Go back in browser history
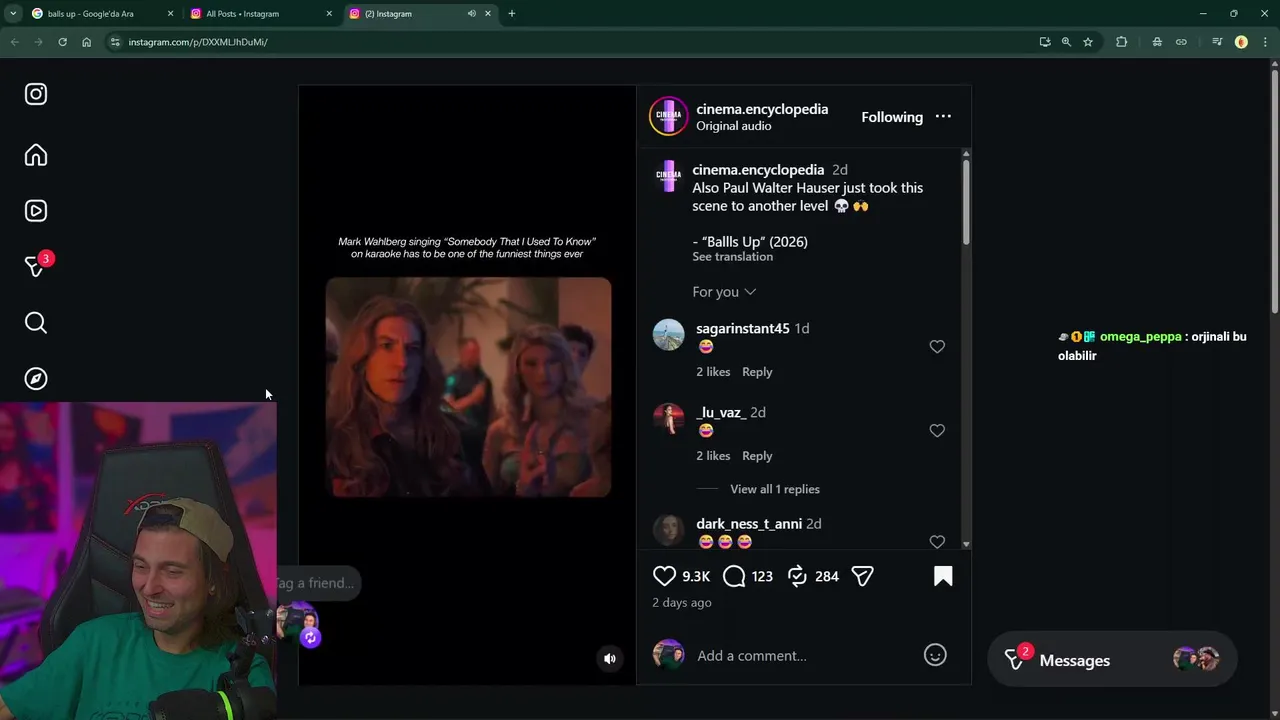Screen dimensions: 1280x720 14,42
